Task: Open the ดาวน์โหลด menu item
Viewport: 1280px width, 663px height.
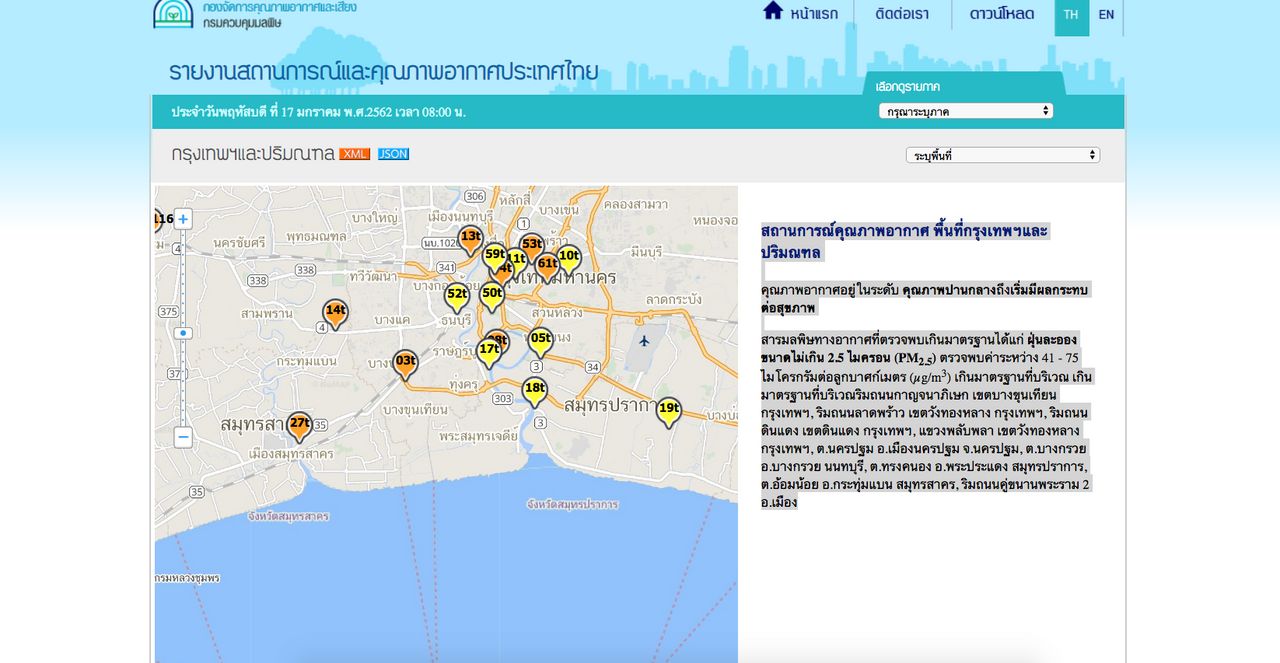Action: pyautogui.click(x=1002, y=14)
